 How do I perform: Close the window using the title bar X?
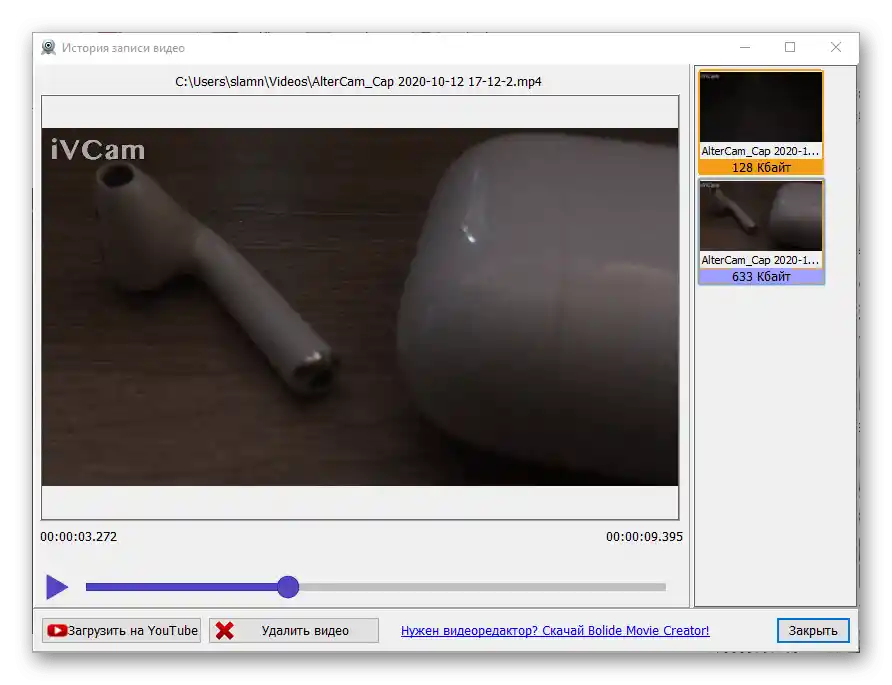click(x=836, y=48)
